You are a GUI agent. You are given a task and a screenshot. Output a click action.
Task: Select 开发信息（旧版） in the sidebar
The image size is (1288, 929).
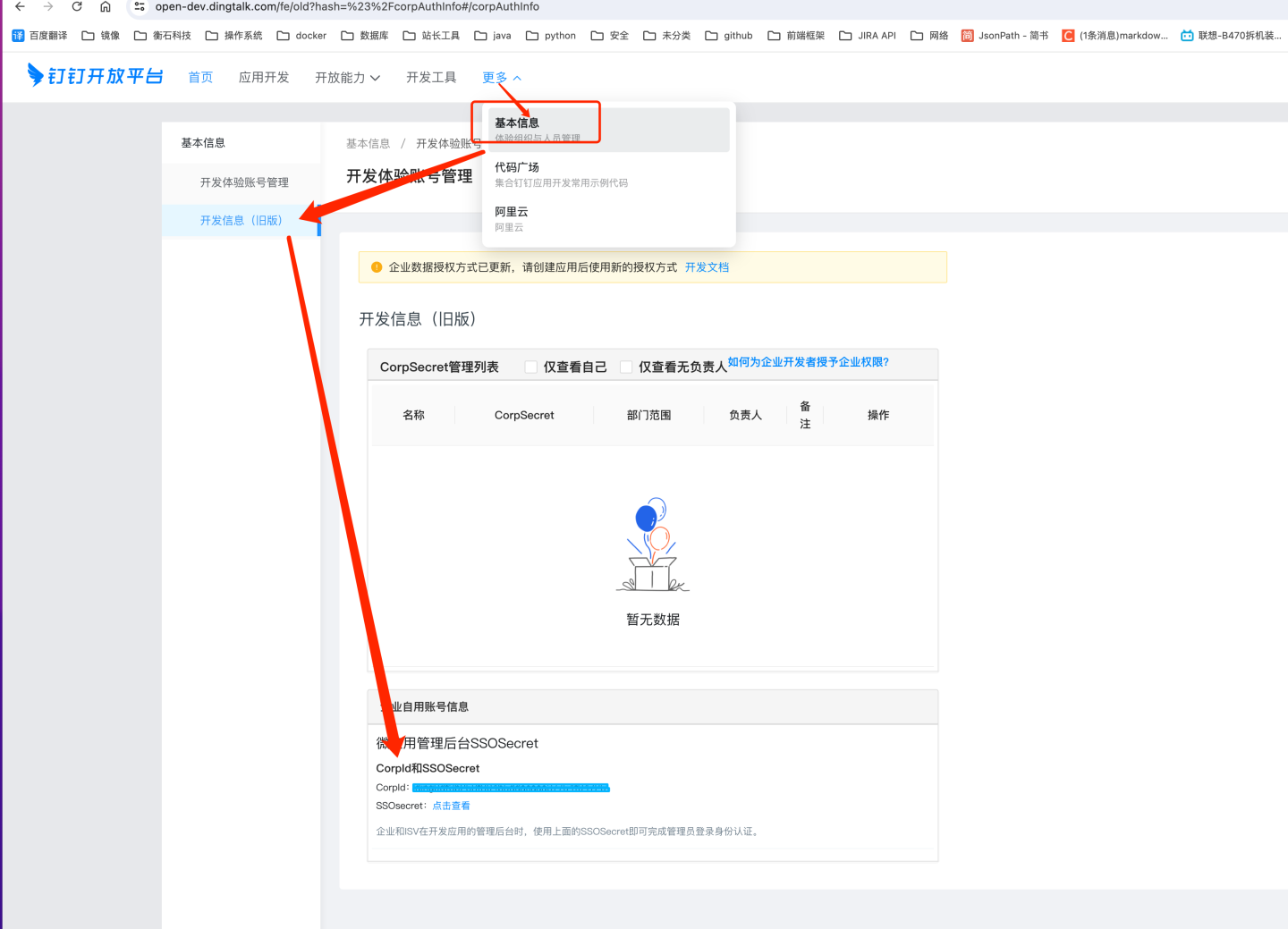[x=241, y=221]
